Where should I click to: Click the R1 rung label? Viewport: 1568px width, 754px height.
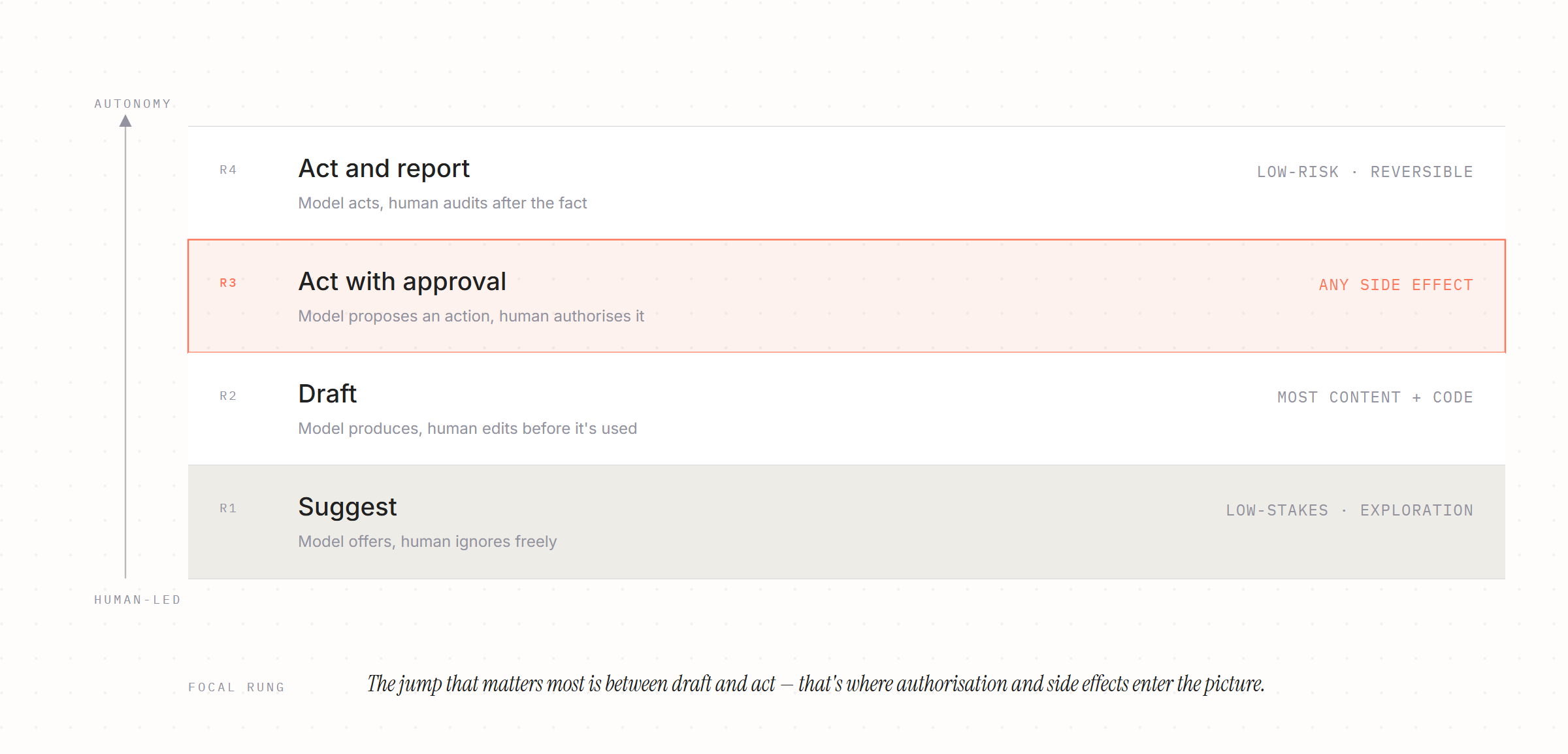tap(228, 508)
